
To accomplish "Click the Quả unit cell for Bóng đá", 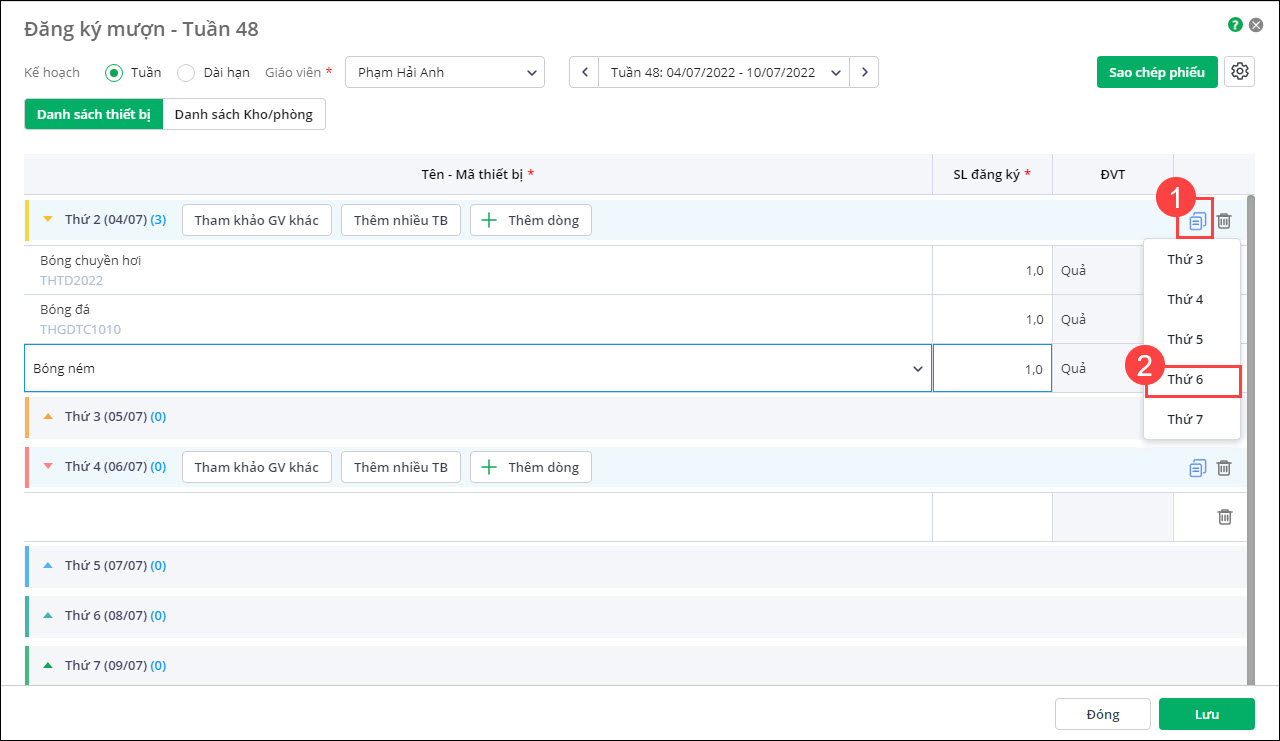I will (x=1098, y=320).
